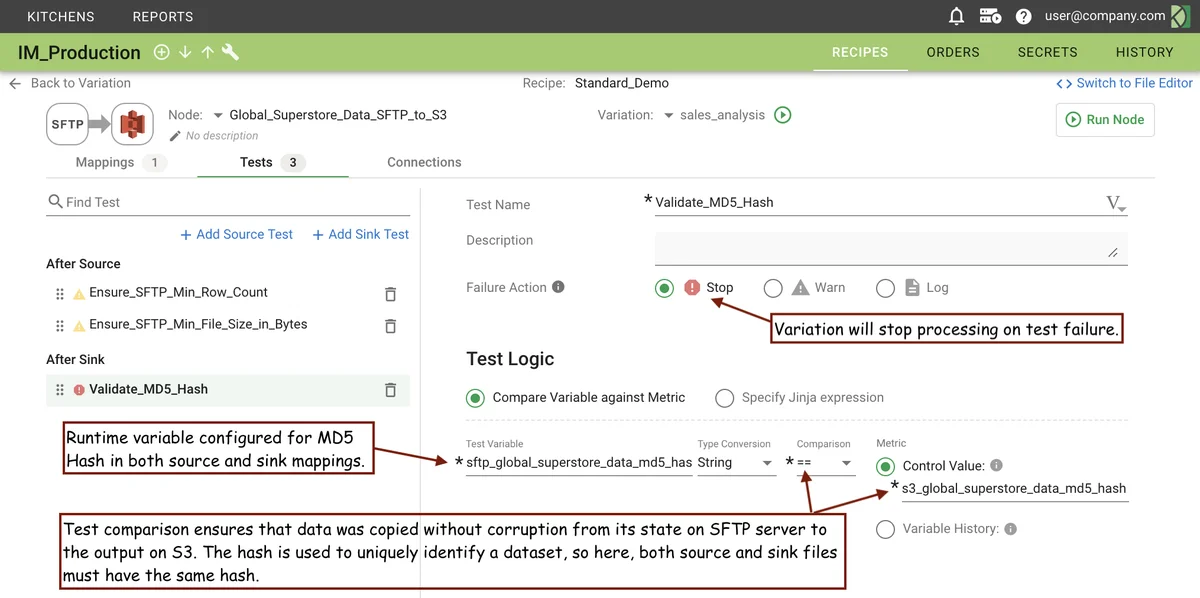Click Switch to File Editor link

coord(1124,83)
